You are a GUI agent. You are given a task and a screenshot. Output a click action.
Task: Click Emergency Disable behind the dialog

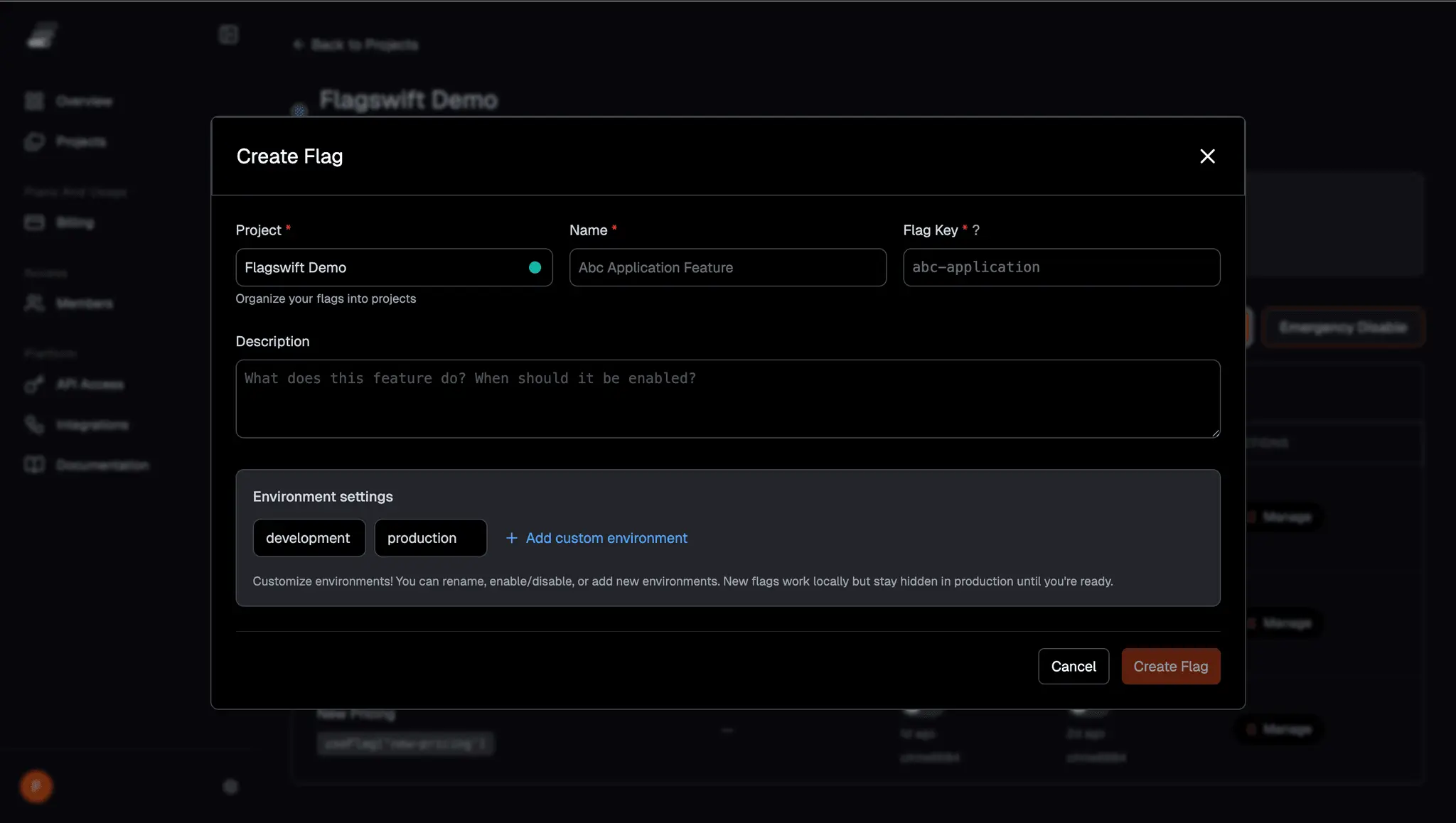1343,328
